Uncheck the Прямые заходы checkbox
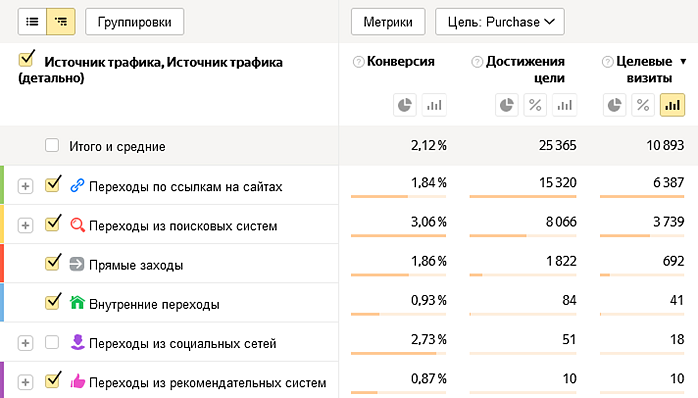The height and width of the screenshot is (398, 698). [x=53, y=263]
